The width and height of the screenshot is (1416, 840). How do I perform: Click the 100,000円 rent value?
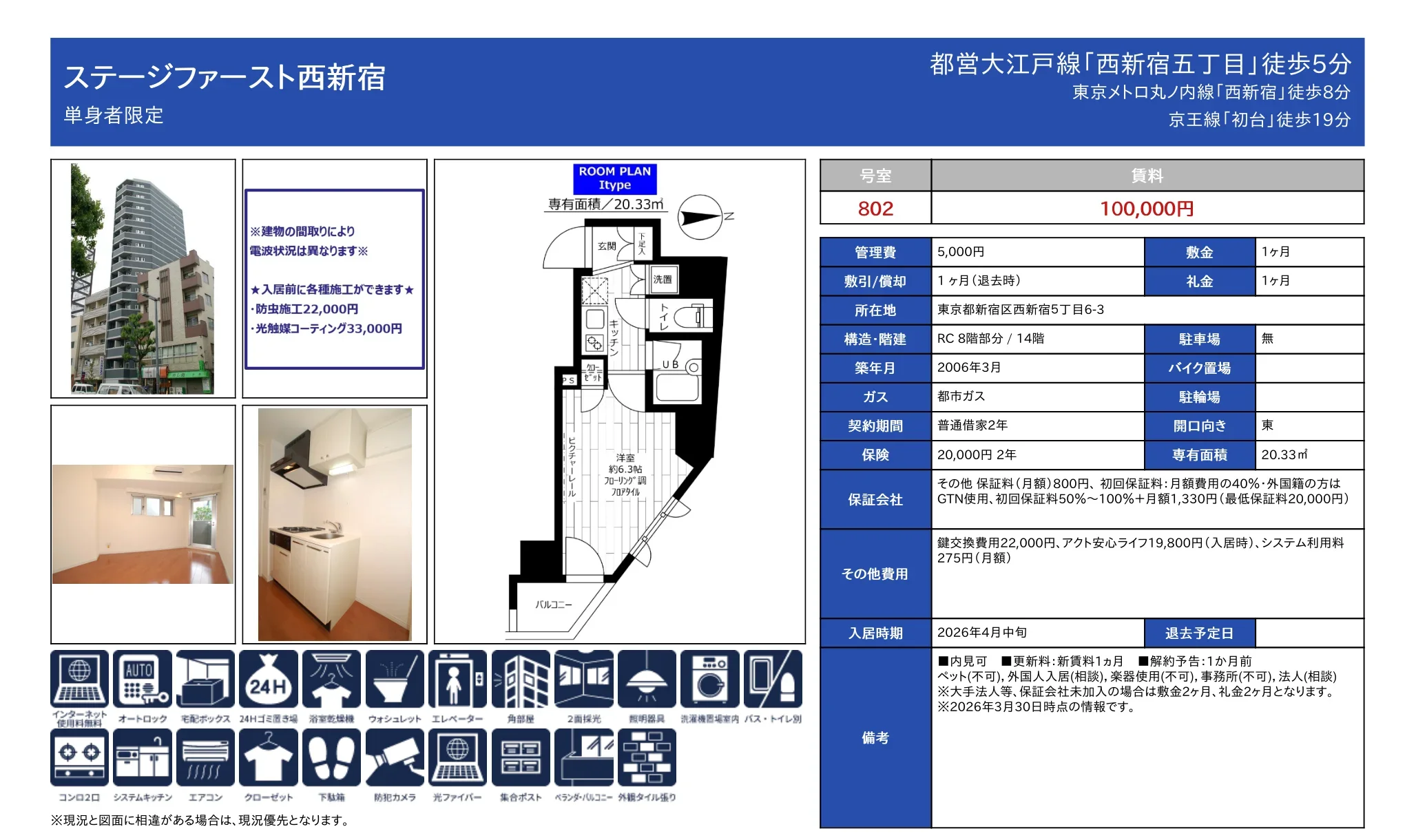(1147, 209)
